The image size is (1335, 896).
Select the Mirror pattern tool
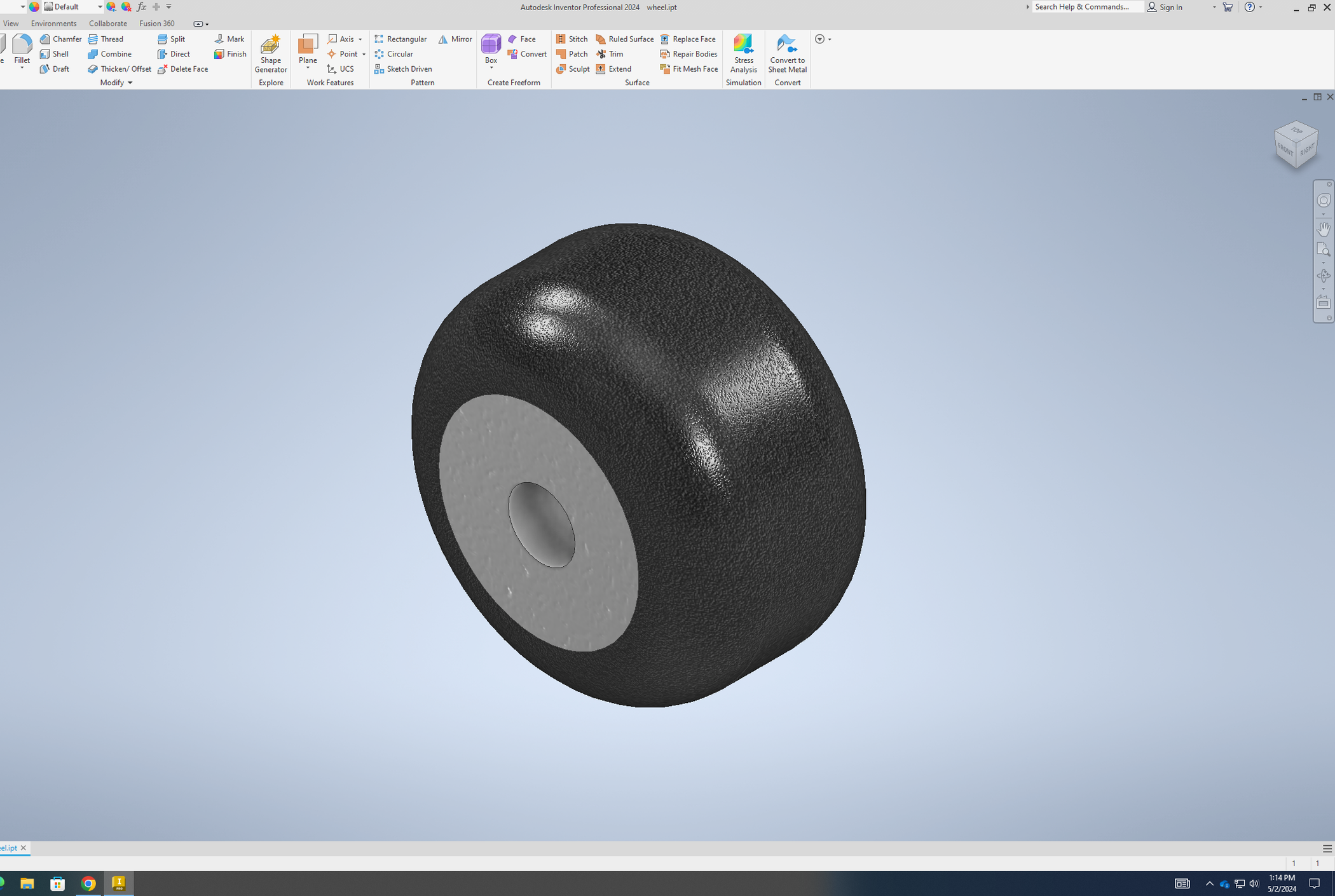(x=455, y=39)
